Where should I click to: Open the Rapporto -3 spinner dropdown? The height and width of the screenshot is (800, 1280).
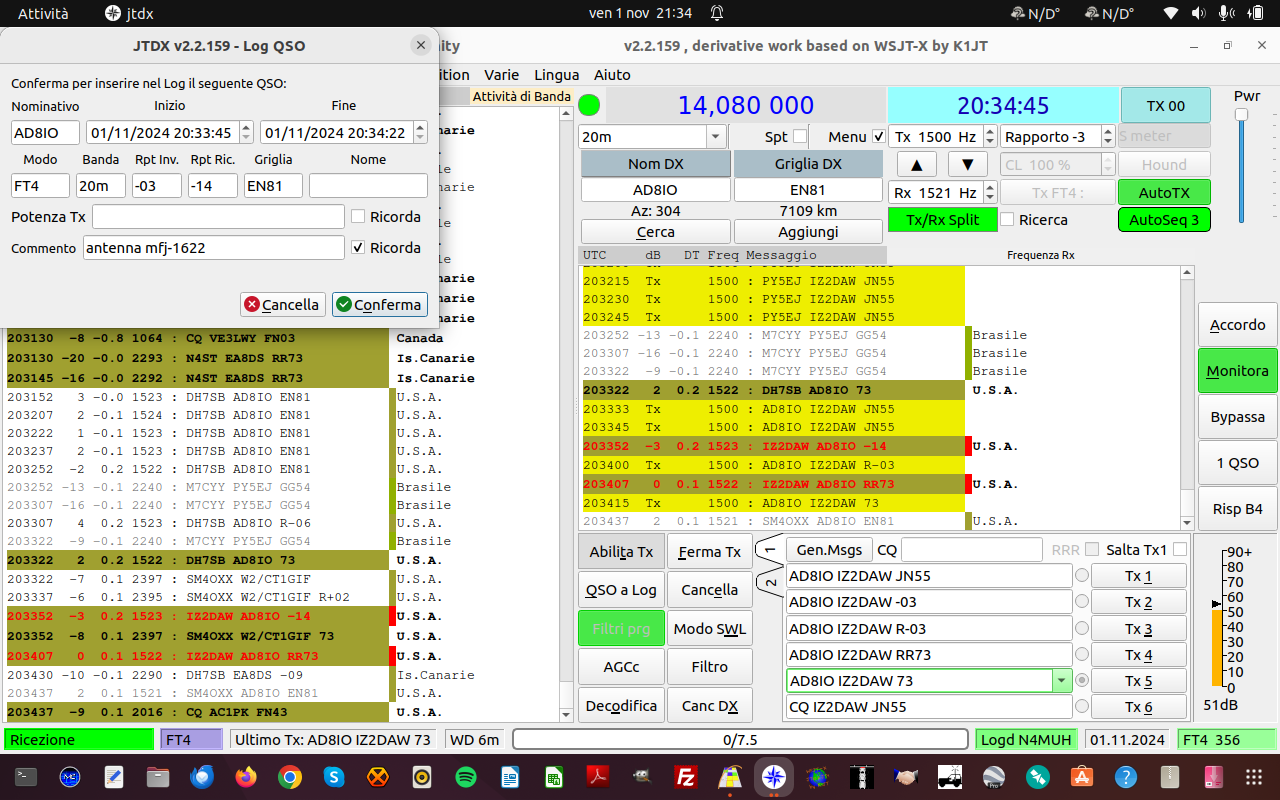[x=1108, y=136]
